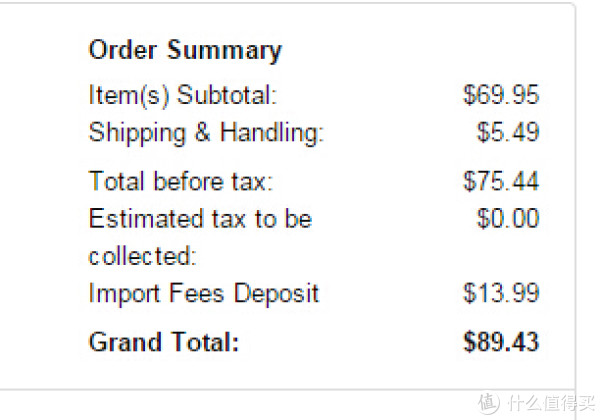Click the word Deposit in import fees row
The width and height of the screenshot is (600, 420).
click(276, 294)
